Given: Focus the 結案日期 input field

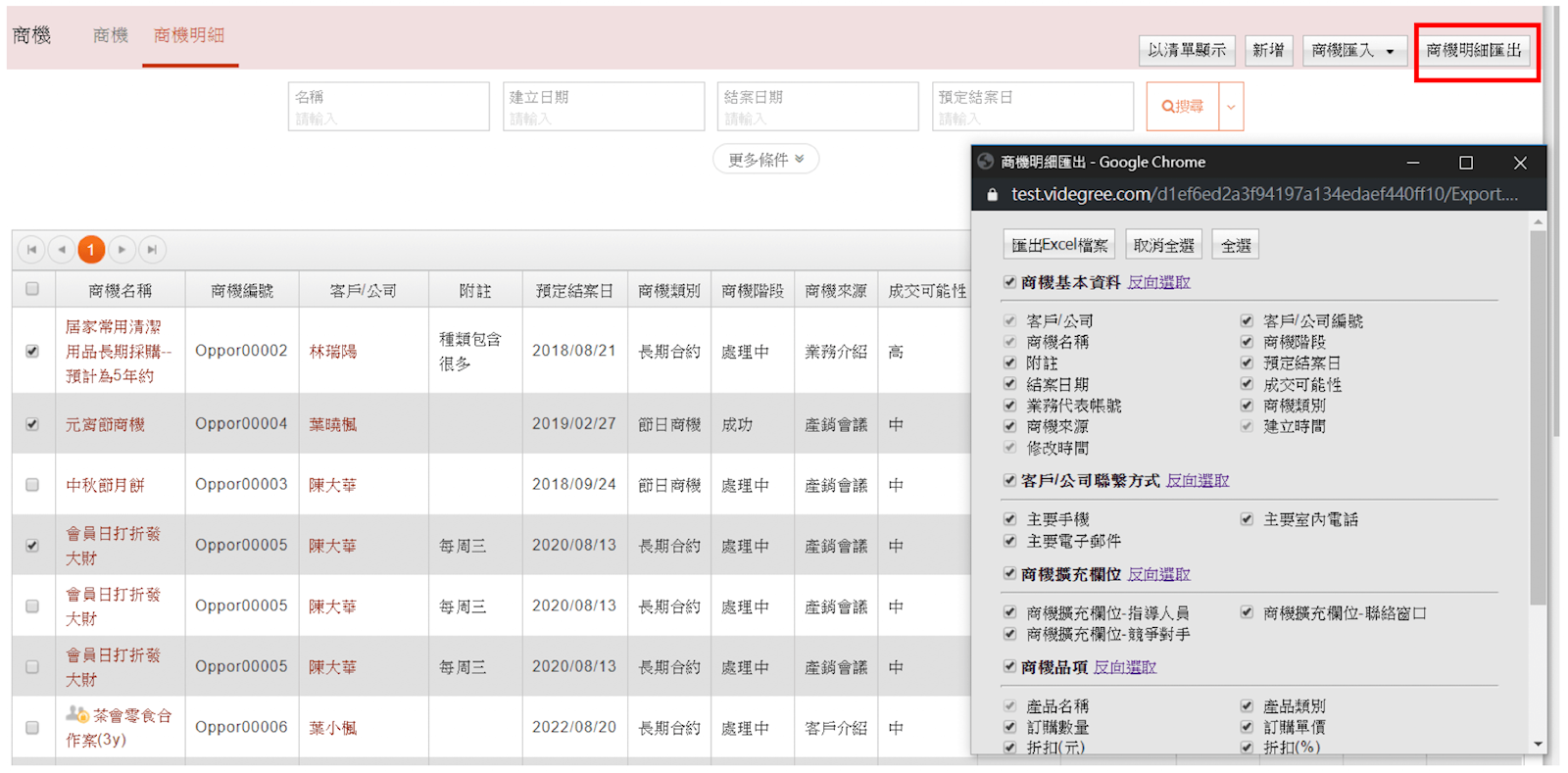Looking at the screenshot, I should pyautogui.click(x=818, y=107).
